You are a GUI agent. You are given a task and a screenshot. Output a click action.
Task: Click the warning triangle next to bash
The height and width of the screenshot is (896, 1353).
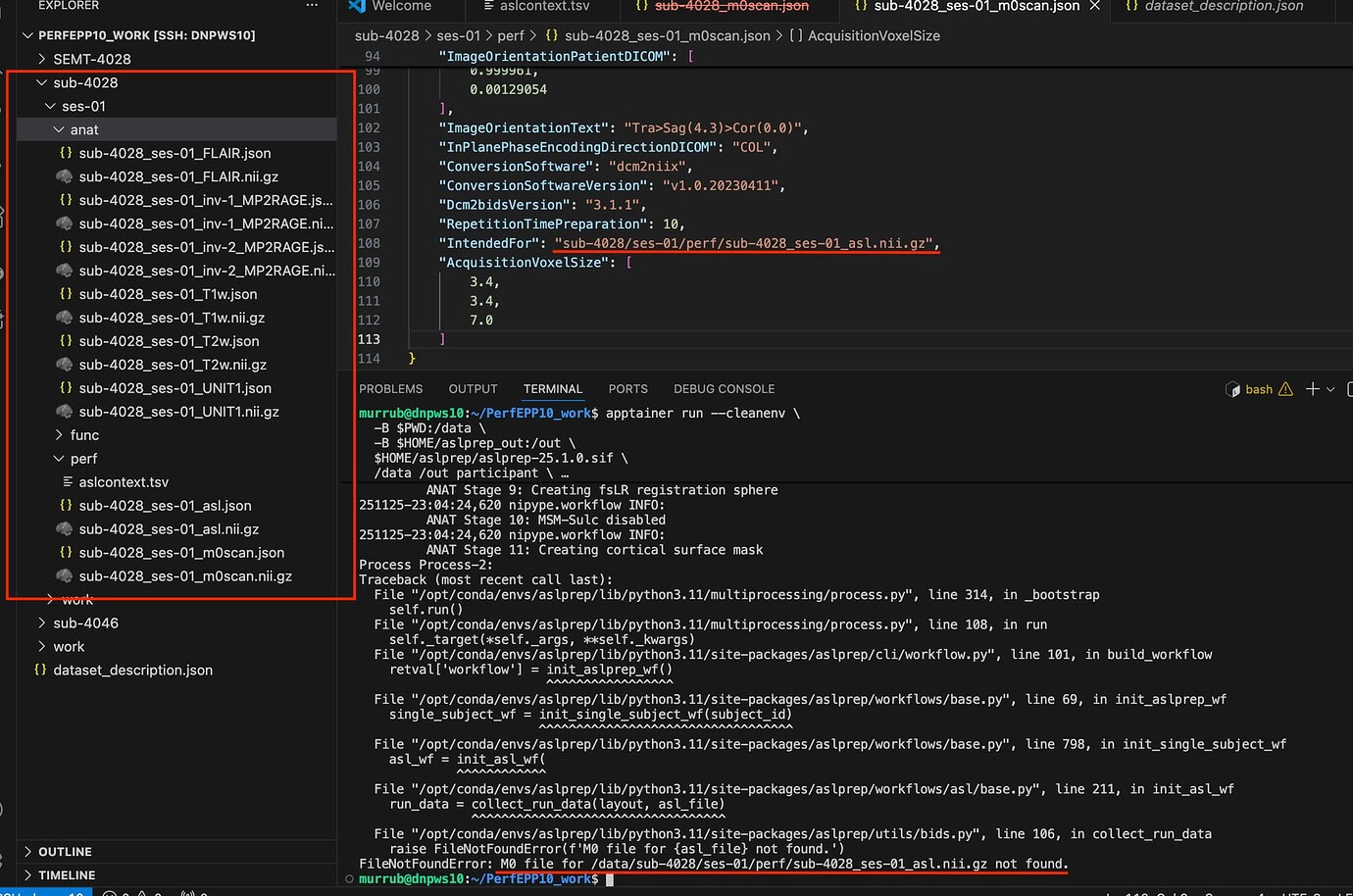coord(1285,388)
